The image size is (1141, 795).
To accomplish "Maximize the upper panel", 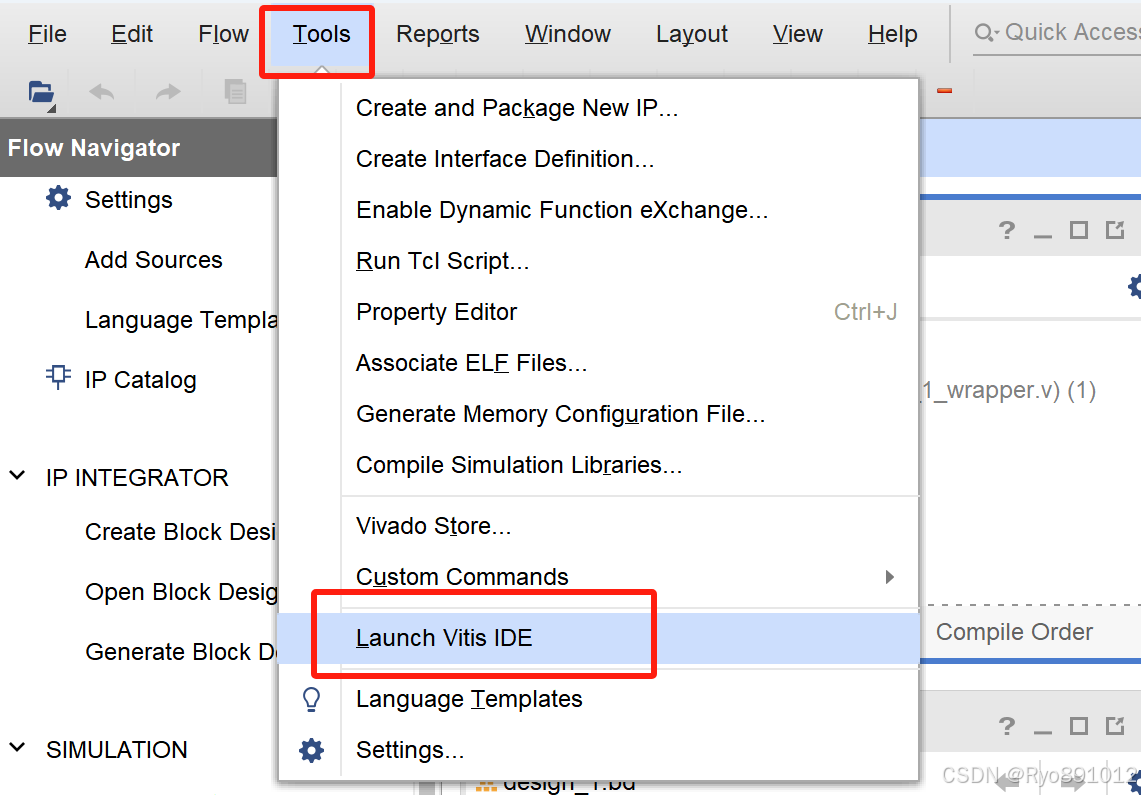I will point(1078,231).
